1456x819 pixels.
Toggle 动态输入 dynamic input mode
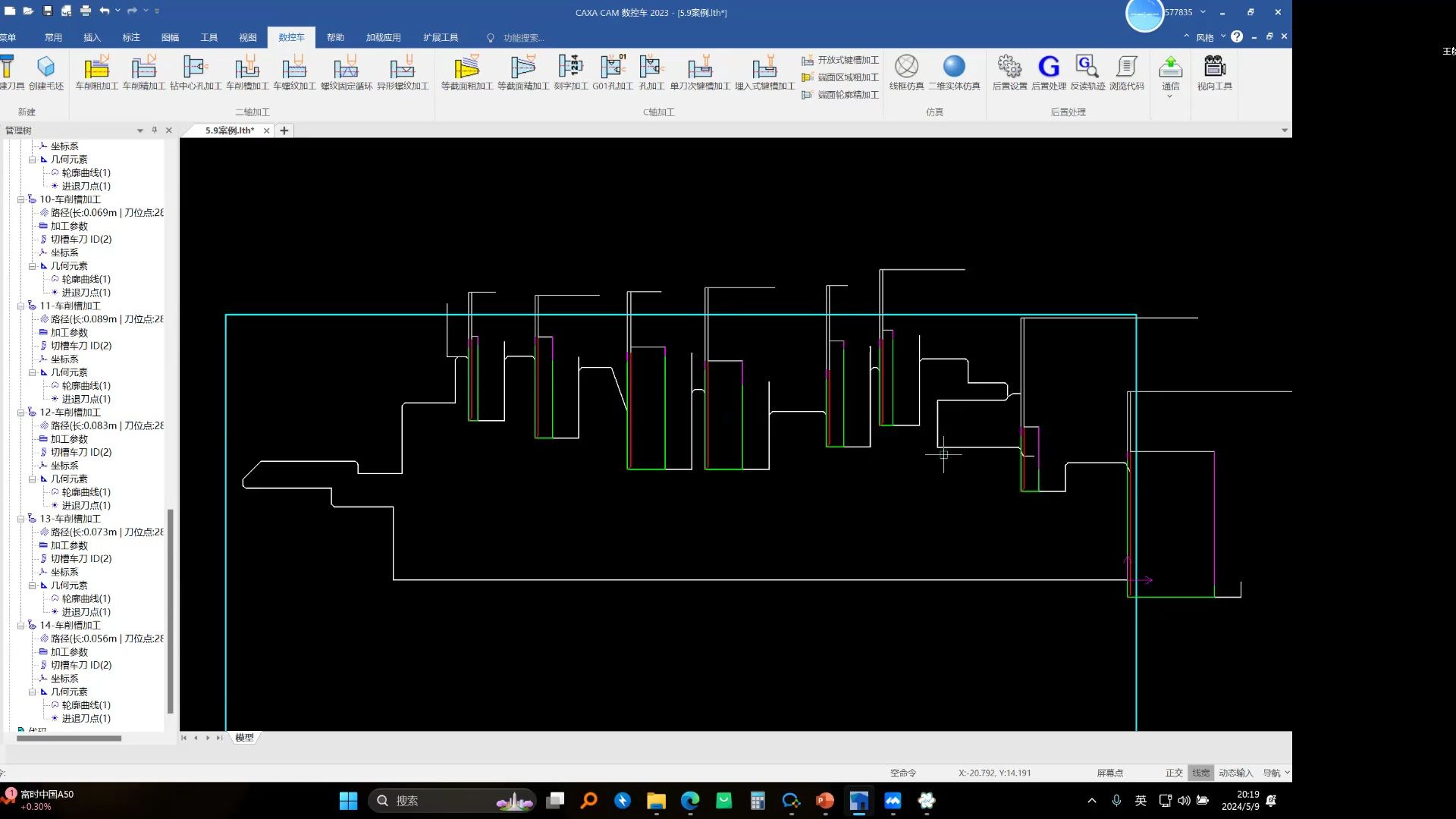pos(1235,773)
